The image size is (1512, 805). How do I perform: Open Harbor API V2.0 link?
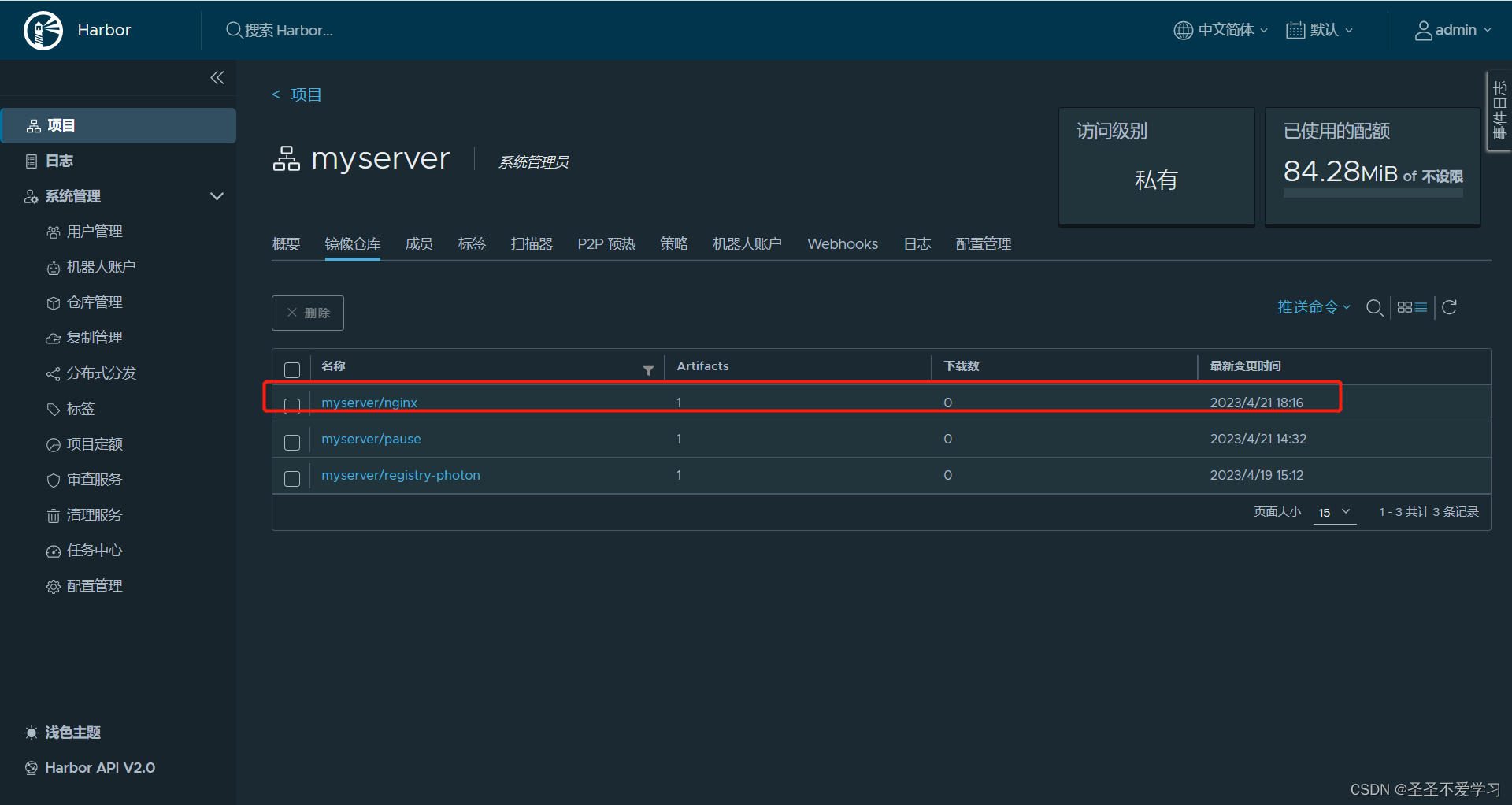pyautogui.click(x=90, y=768)
